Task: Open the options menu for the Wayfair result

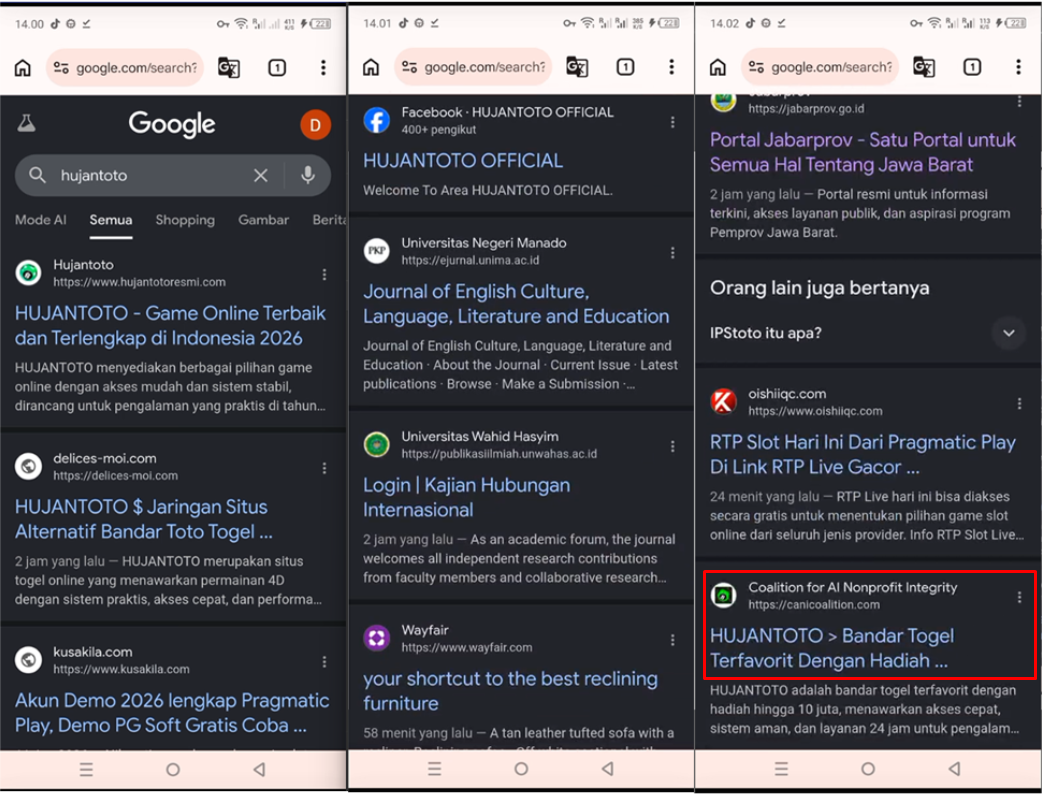Action: pyautogui.click(x=672, y=639)
